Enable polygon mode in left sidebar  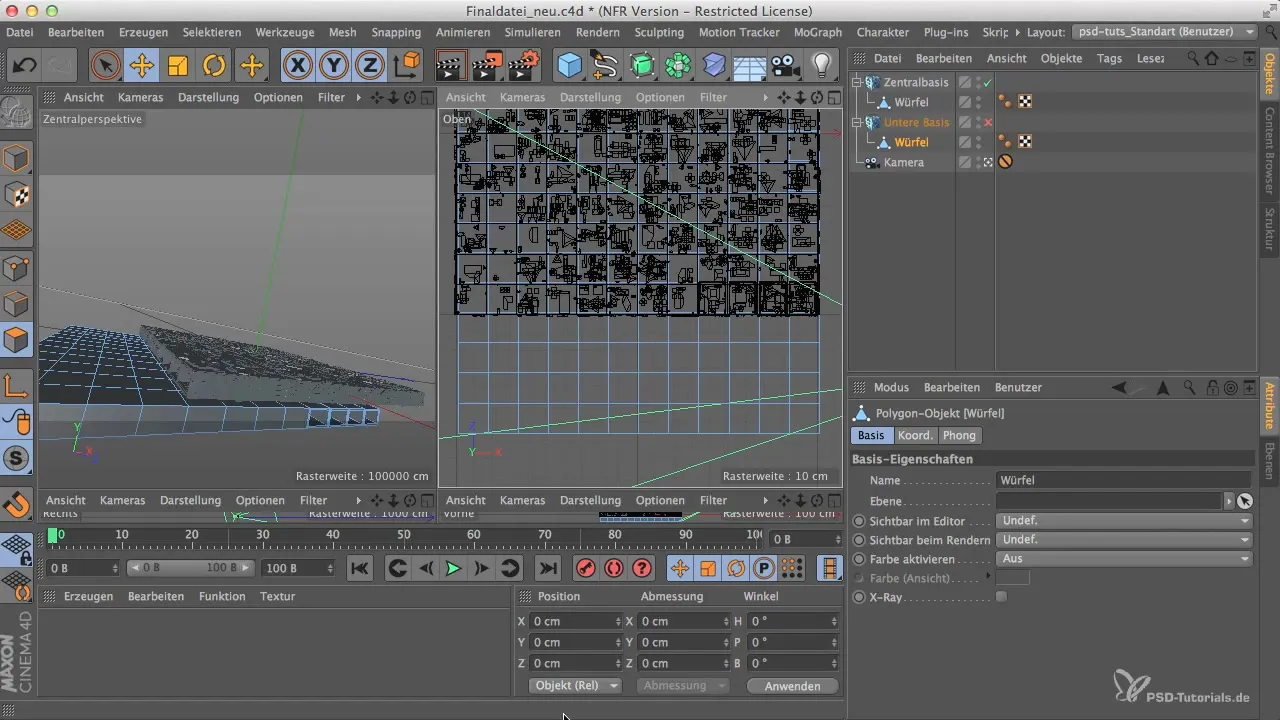click(x=17, y=340)
